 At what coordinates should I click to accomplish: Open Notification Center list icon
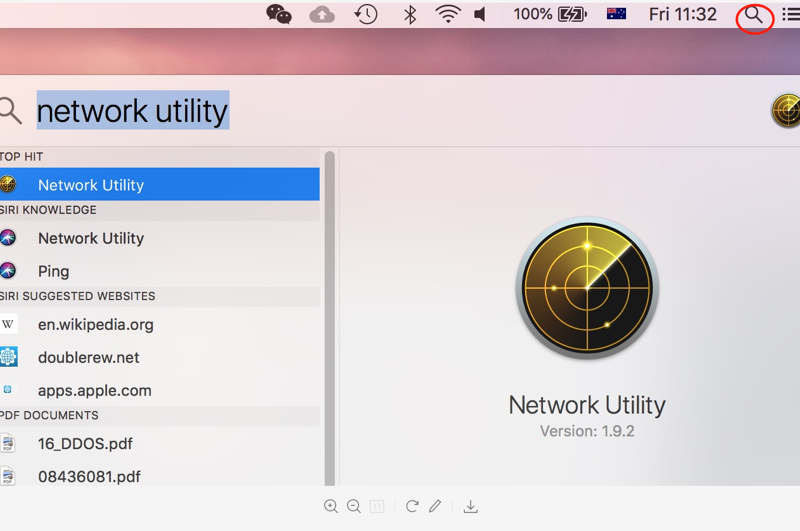pos(791,14)
